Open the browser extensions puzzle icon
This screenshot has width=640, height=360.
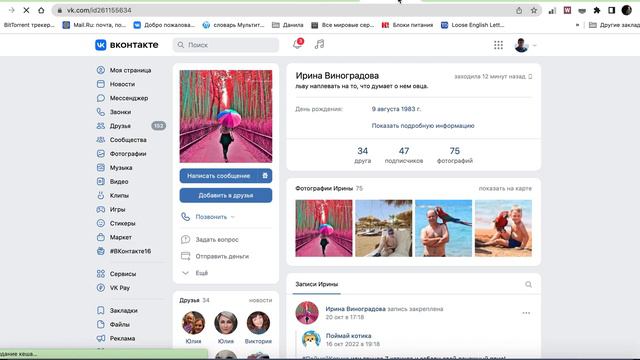coord(597,10)
